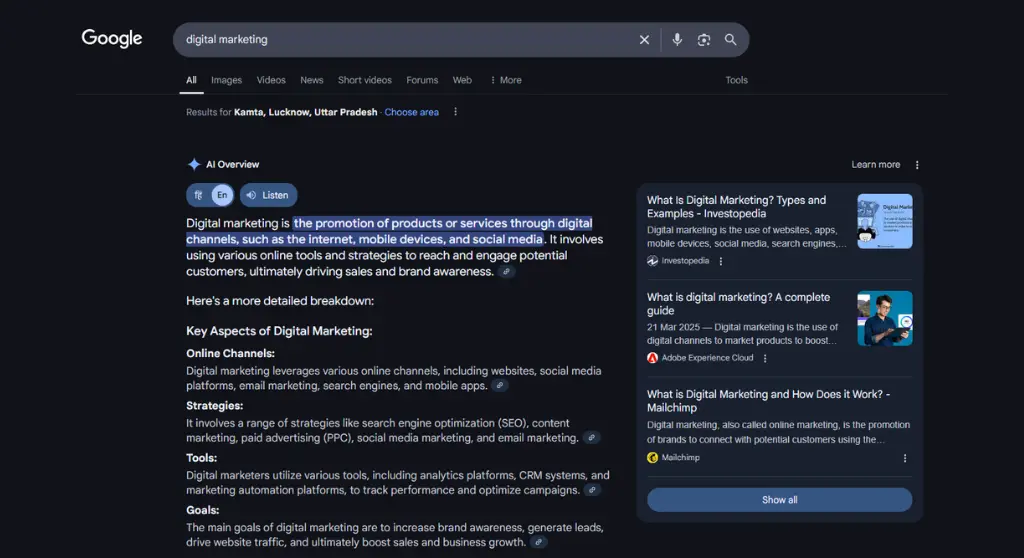Open AI Overview three-dot options menu

(x=917, y=165)
